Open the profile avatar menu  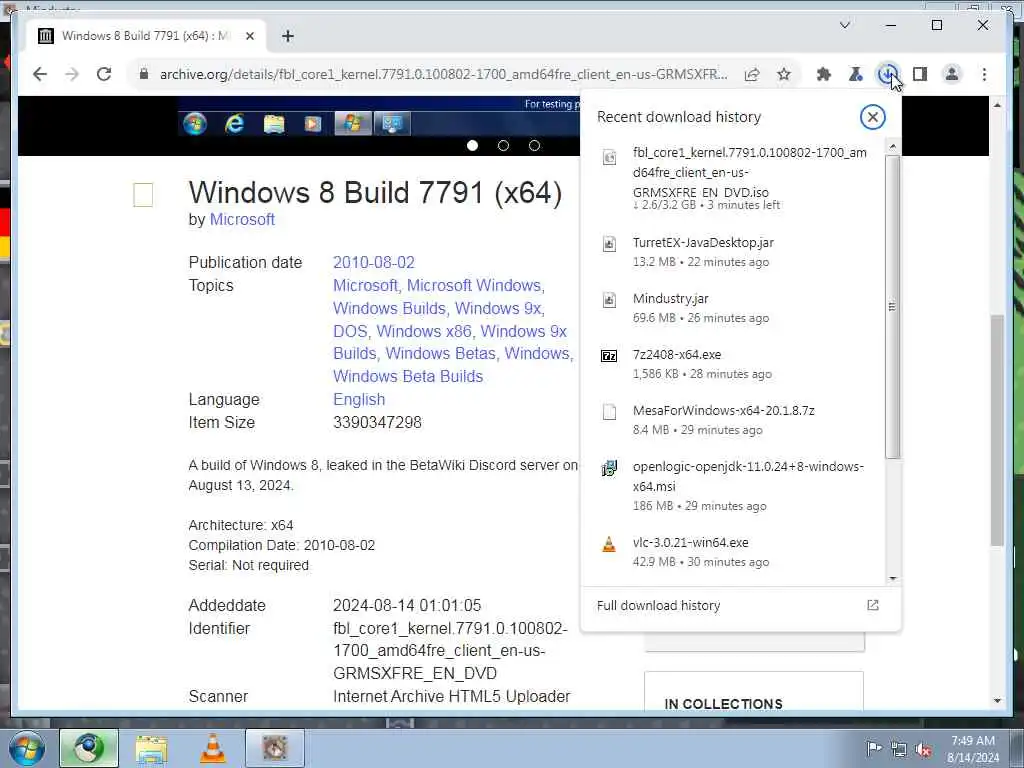click(952, 74)
